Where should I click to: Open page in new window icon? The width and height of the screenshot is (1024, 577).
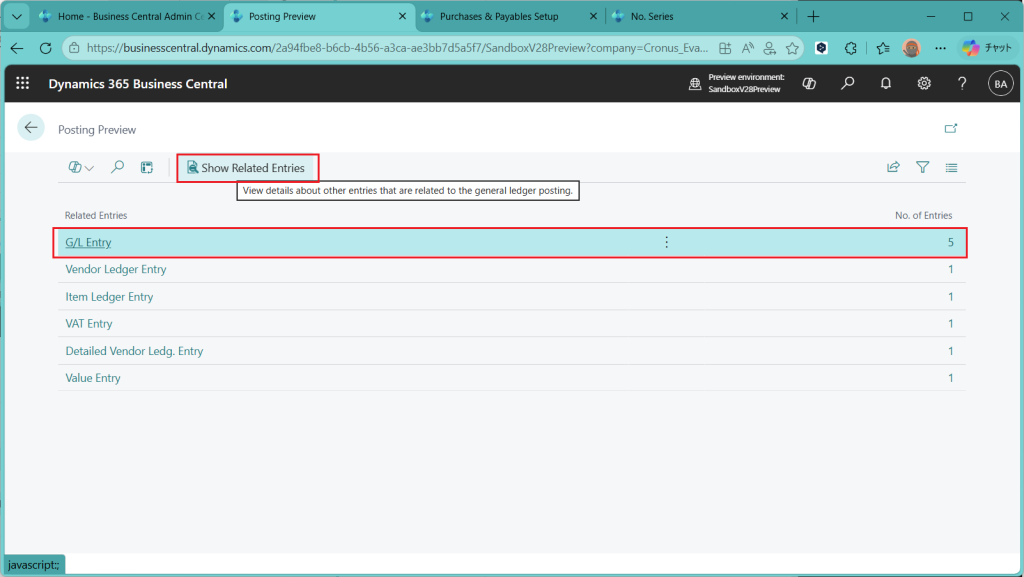pos(951,128)
